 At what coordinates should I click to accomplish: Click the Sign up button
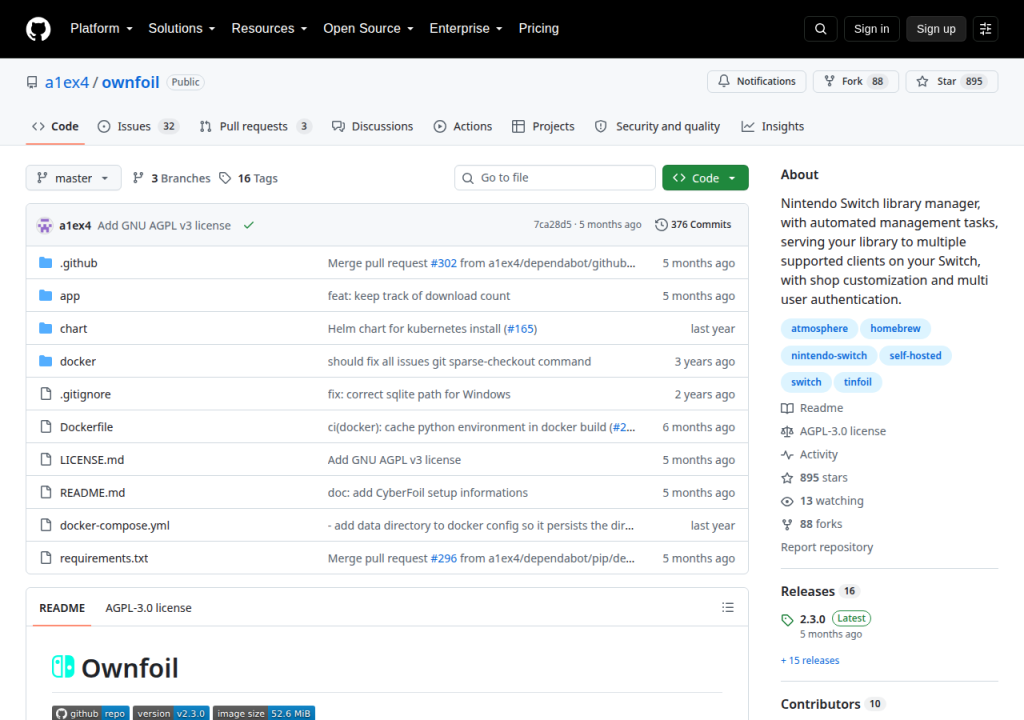[936, 29]
